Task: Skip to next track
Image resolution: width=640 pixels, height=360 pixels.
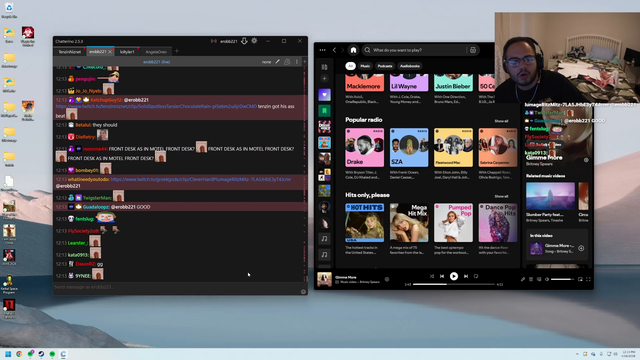Action: tap(466, 276)
